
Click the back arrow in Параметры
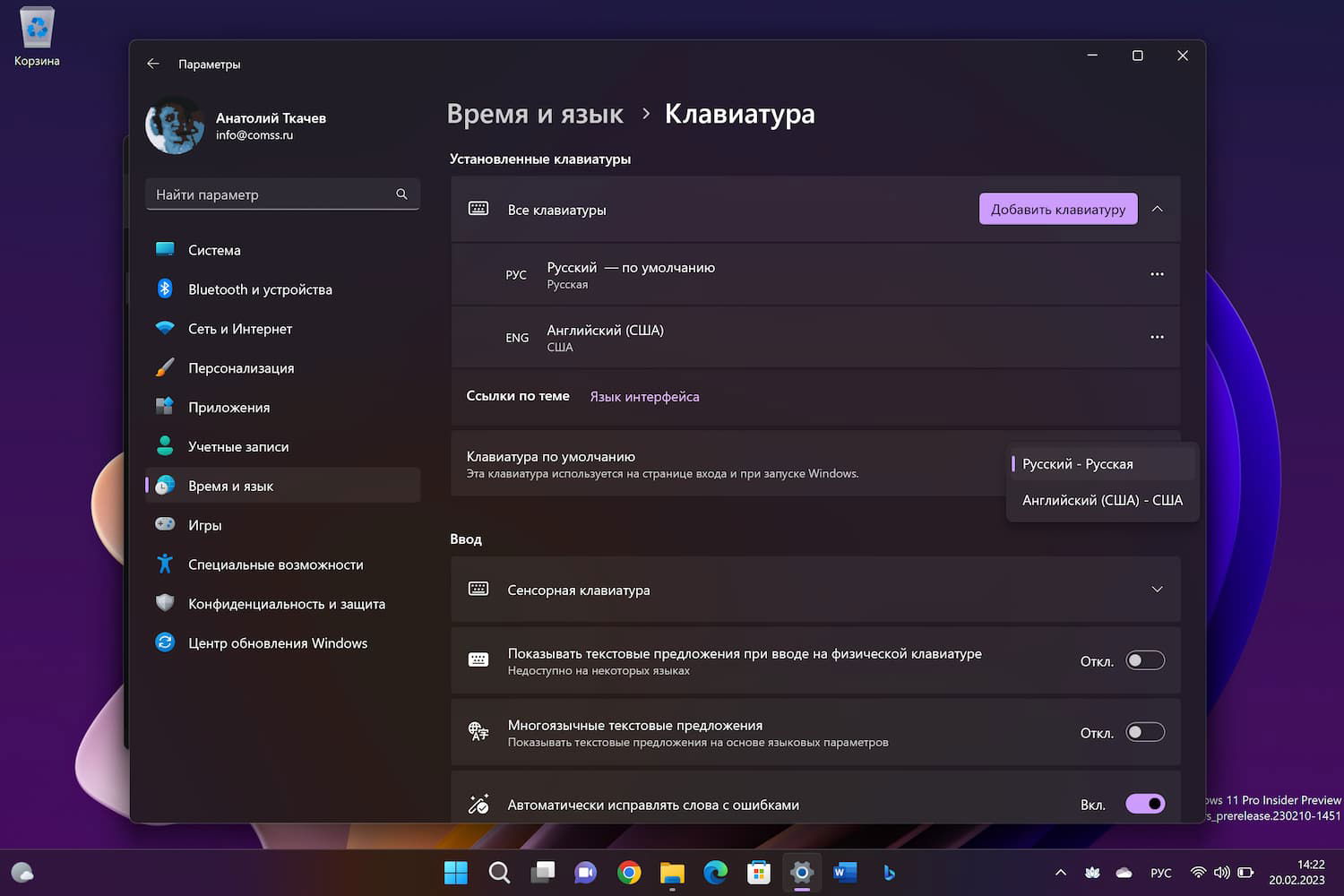153,64
